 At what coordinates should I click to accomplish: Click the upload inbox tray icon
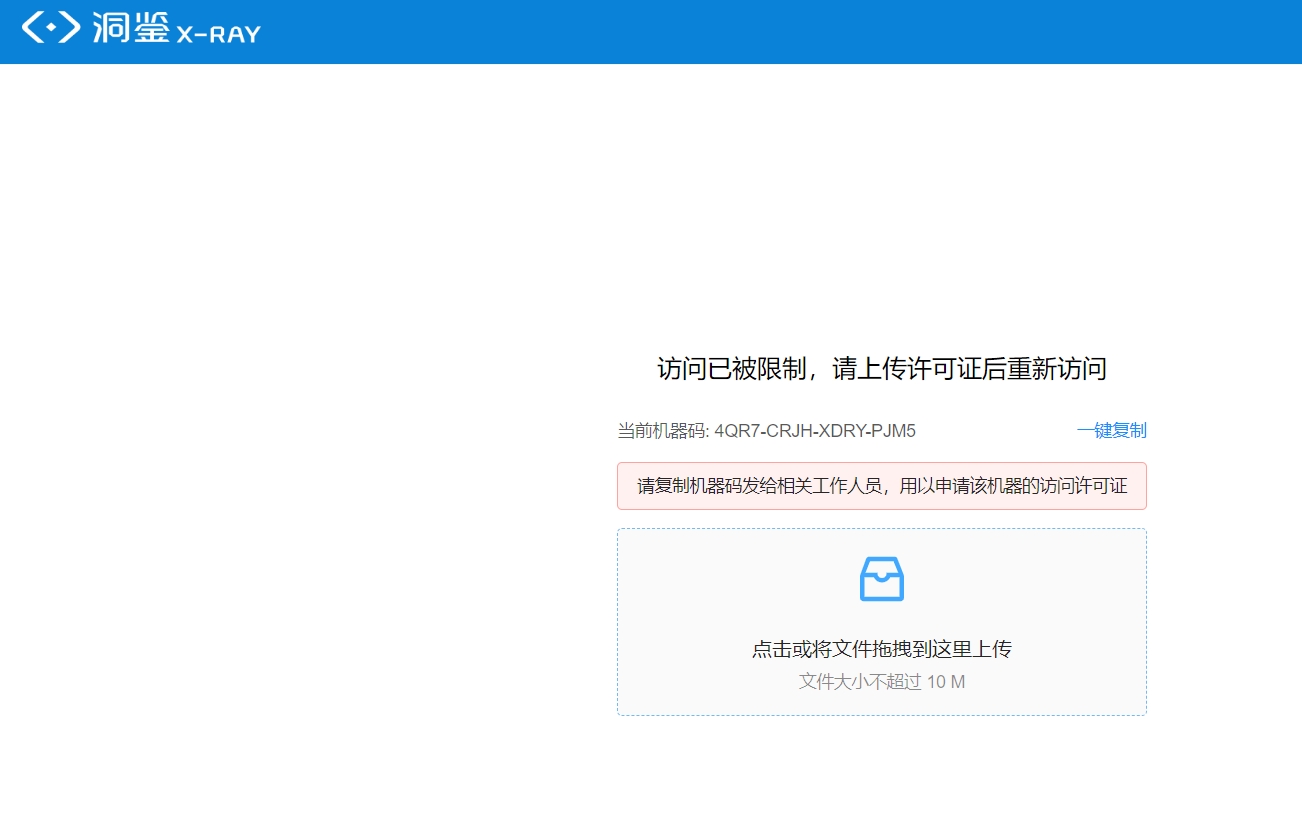881,579
